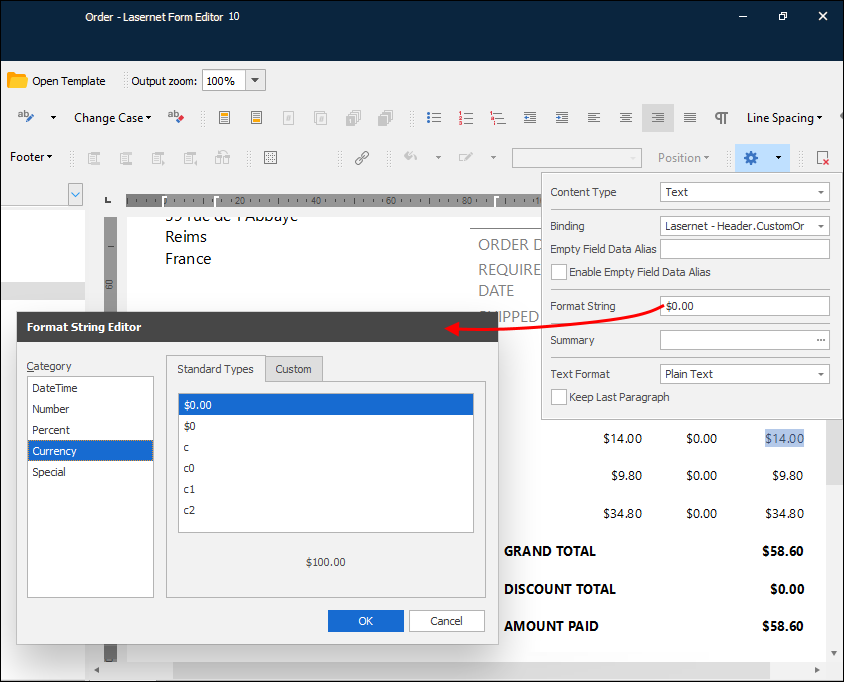Expand the left panel chevron dropdown
The image size is (844, 682).
click(75, 194)
